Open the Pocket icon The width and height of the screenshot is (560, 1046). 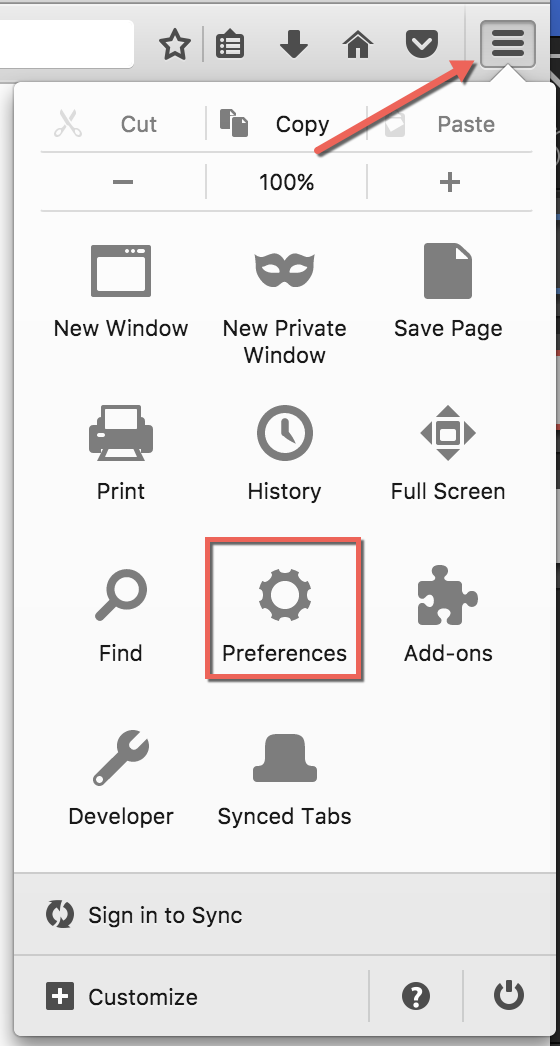(x=422, y=45)
